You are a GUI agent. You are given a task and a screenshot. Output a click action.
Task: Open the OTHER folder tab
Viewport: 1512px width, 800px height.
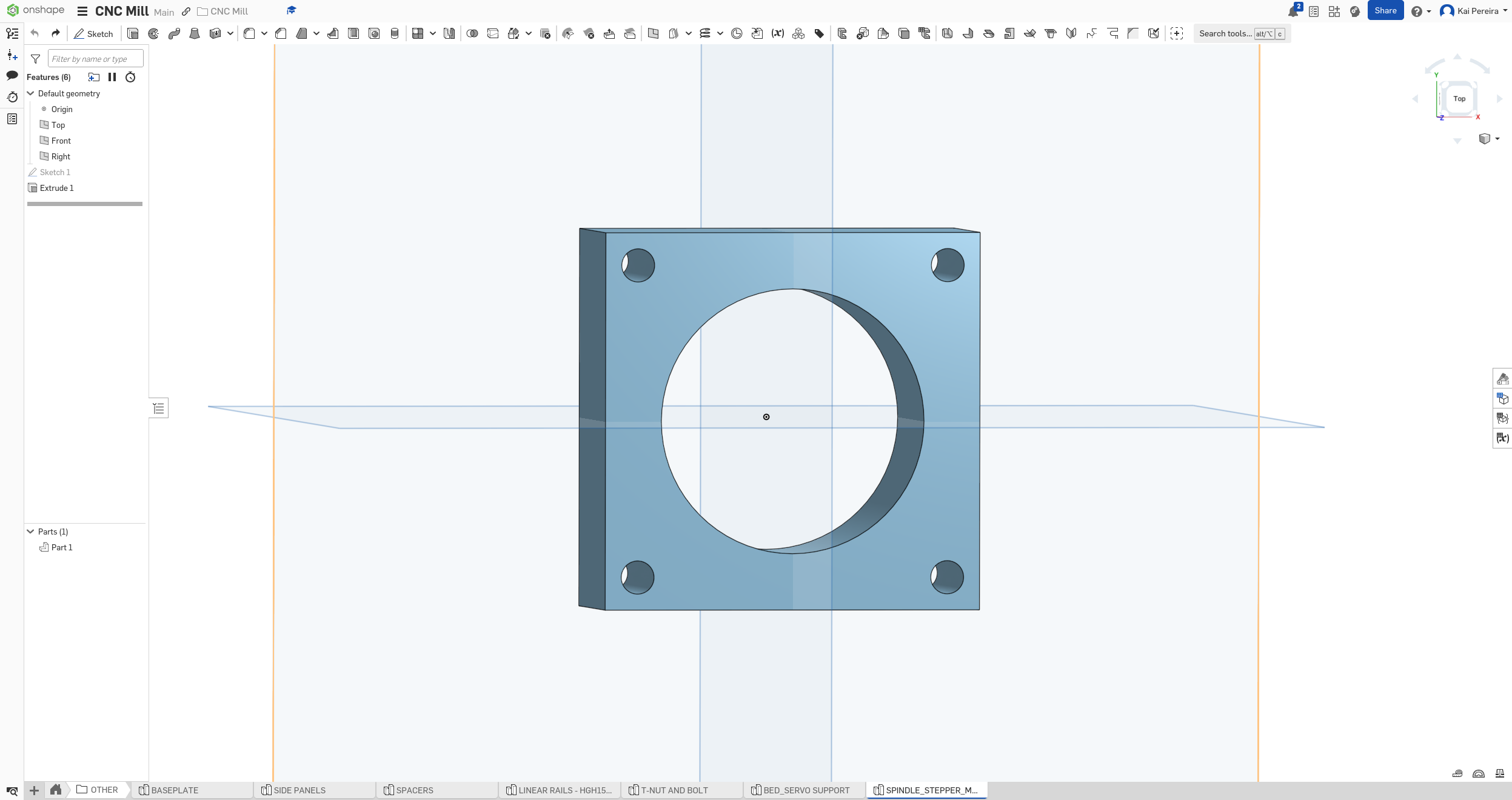tap(98, 790)
